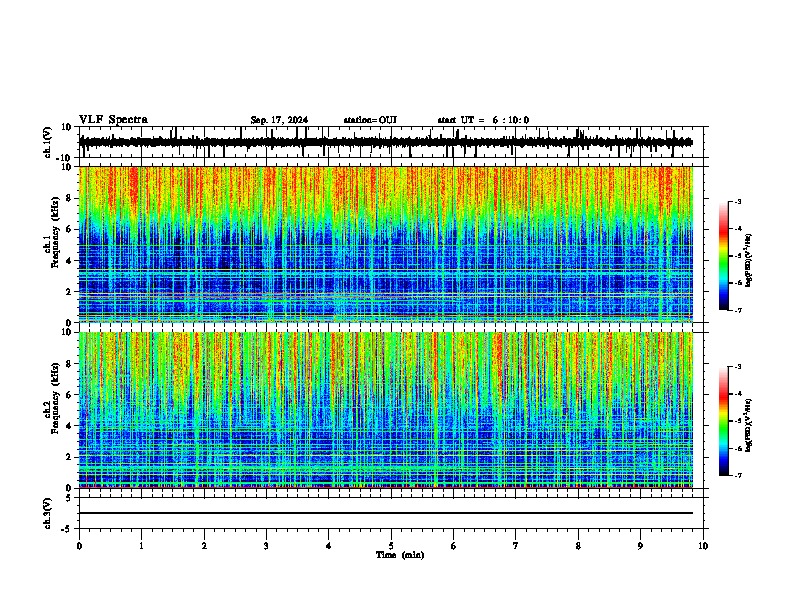Screen dimensions: 792x612
Task: Click the ch.1 voltage waveform trace
Action: tap(386, 142)
